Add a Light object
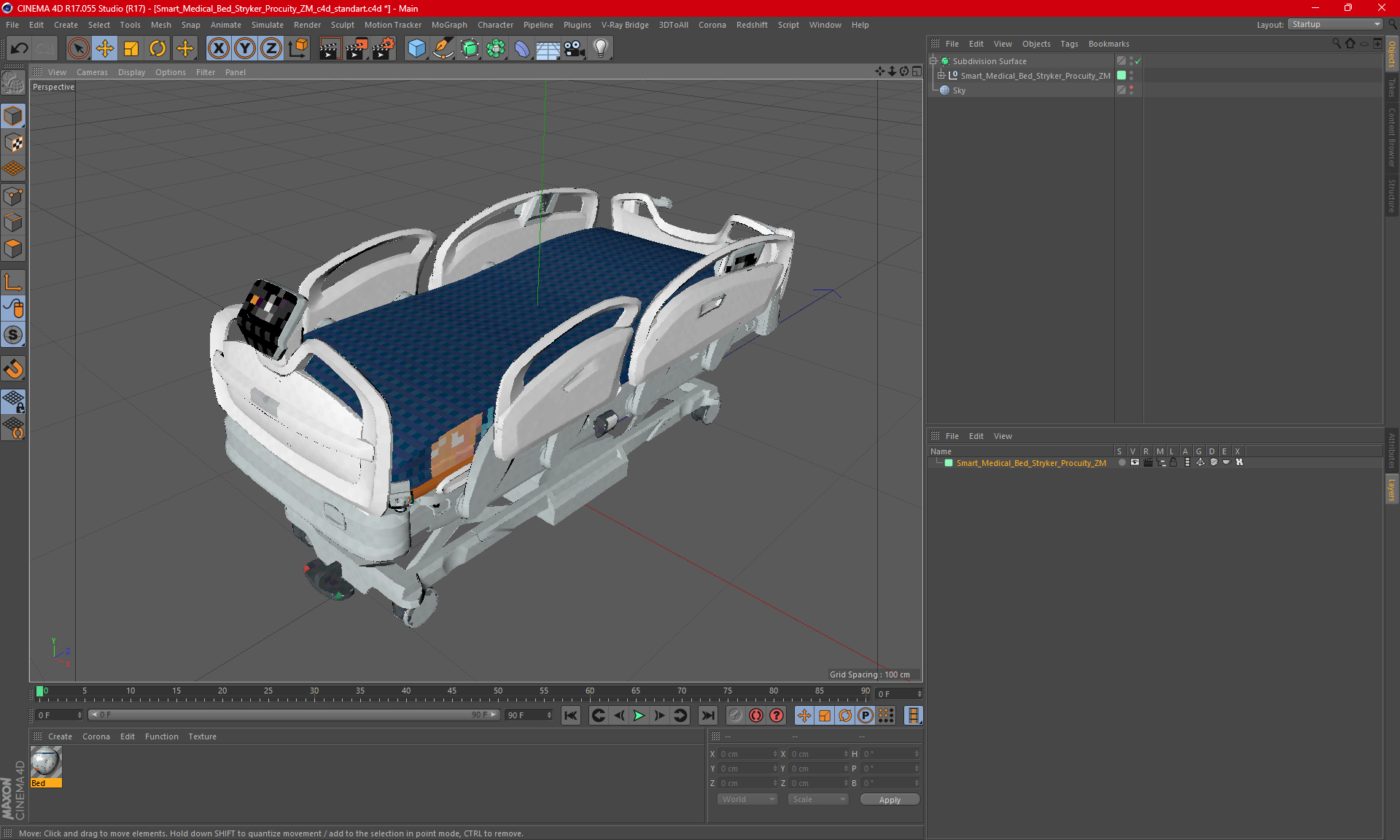 coord(601,49)
